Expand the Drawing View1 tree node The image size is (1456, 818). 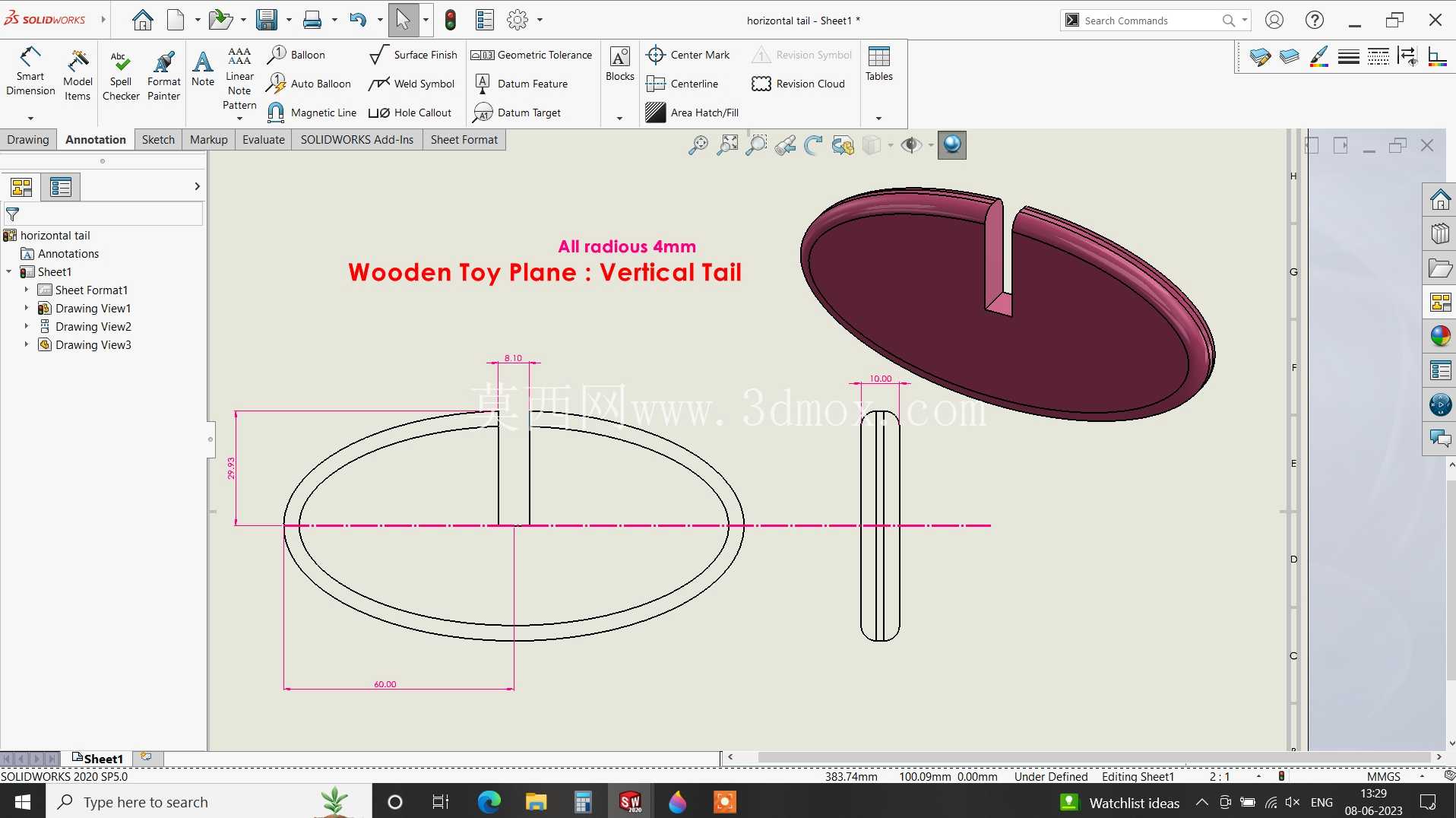(26, 309)
